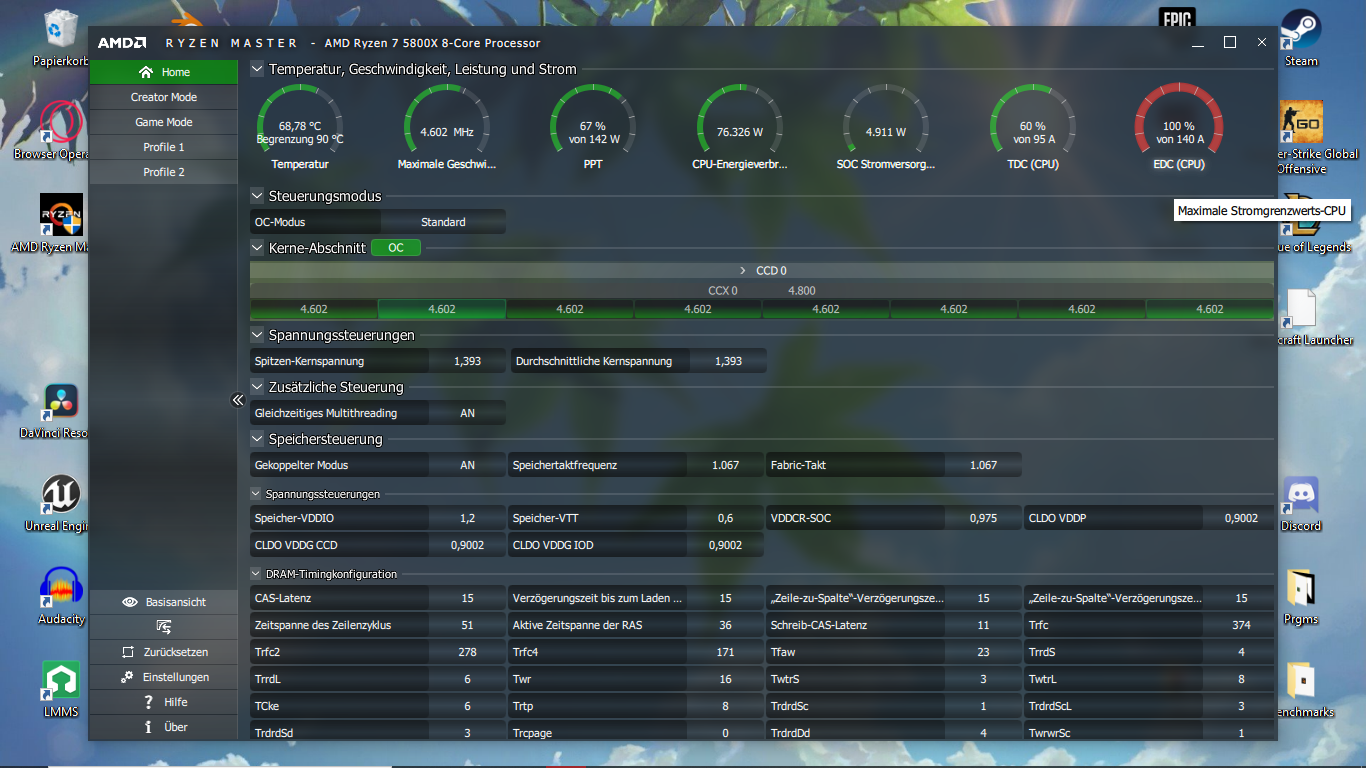Open DaVinci Resolve desktop shortcut
This screenshot has width=1366, height=768.
pyautogui.click(x=55, y=411)
